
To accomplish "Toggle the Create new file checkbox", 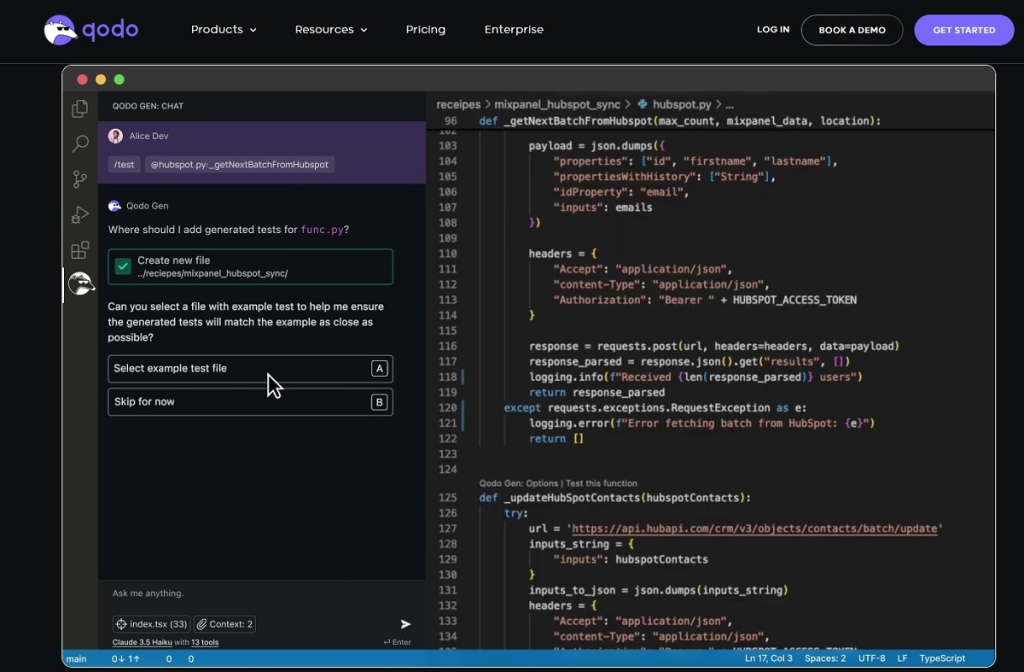I will (123, 266).
